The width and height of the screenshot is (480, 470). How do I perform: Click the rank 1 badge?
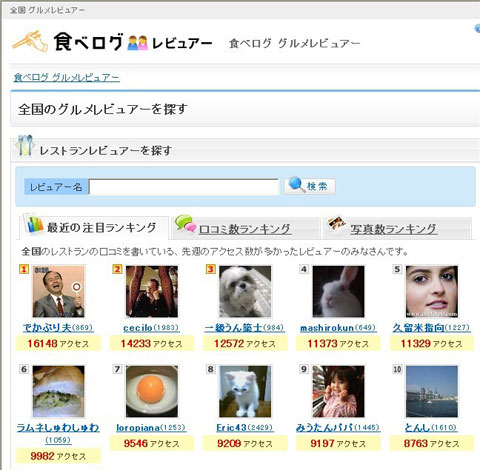[24, 269]
